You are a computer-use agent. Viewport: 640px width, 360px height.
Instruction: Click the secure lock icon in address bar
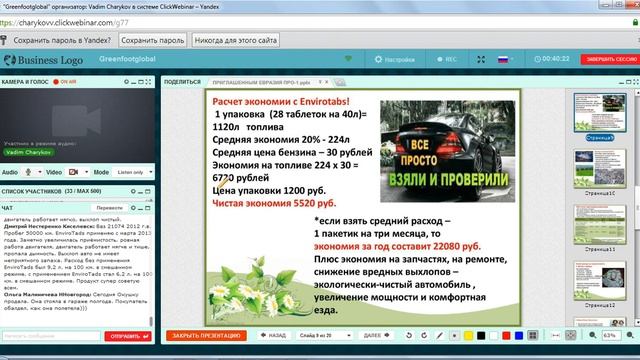[635, 22]
